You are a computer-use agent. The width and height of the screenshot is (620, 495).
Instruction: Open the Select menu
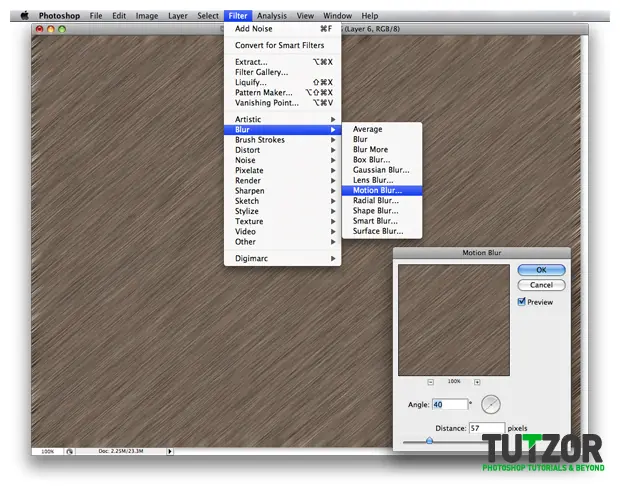point(208,16)
